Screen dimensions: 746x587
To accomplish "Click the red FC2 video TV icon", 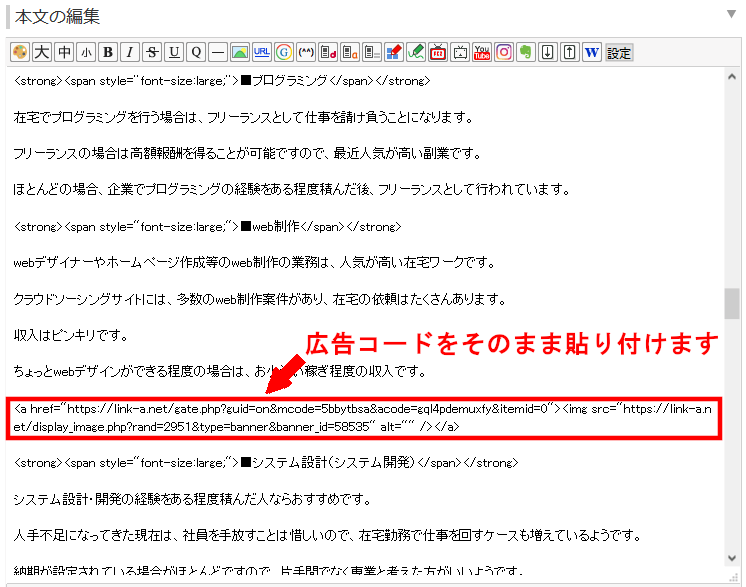I will click(x=438, y=52).
